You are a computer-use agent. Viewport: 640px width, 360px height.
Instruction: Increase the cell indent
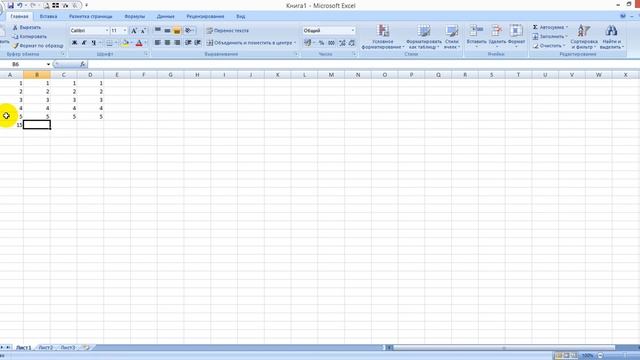198,42
